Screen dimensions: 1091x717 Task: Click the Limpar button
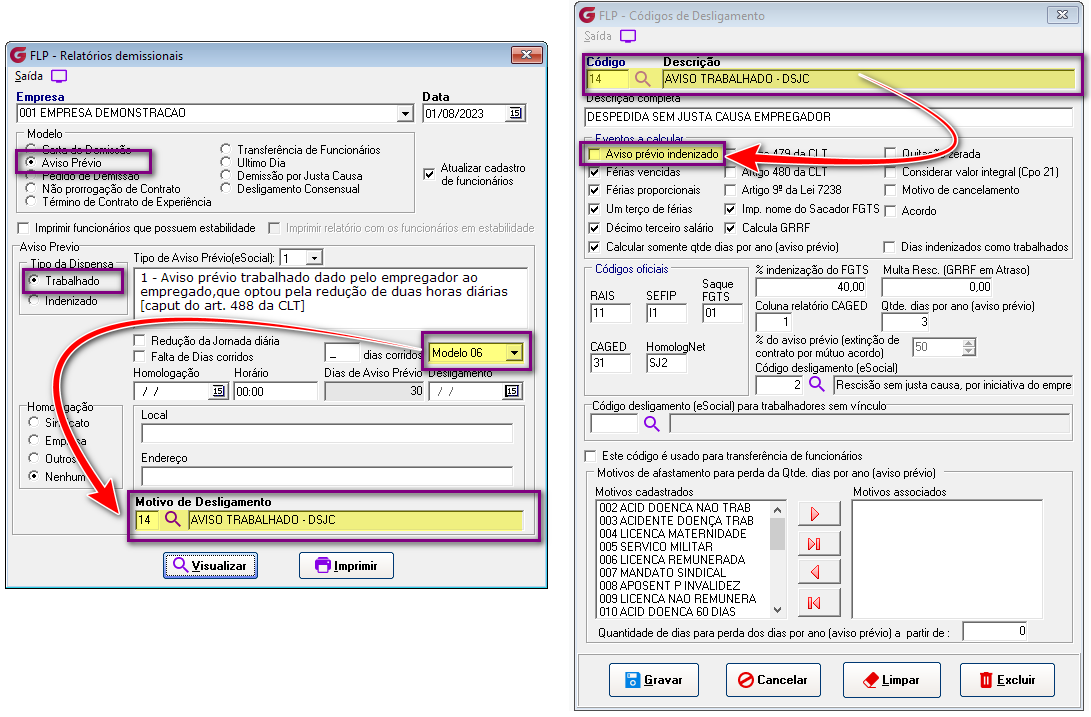891,679
